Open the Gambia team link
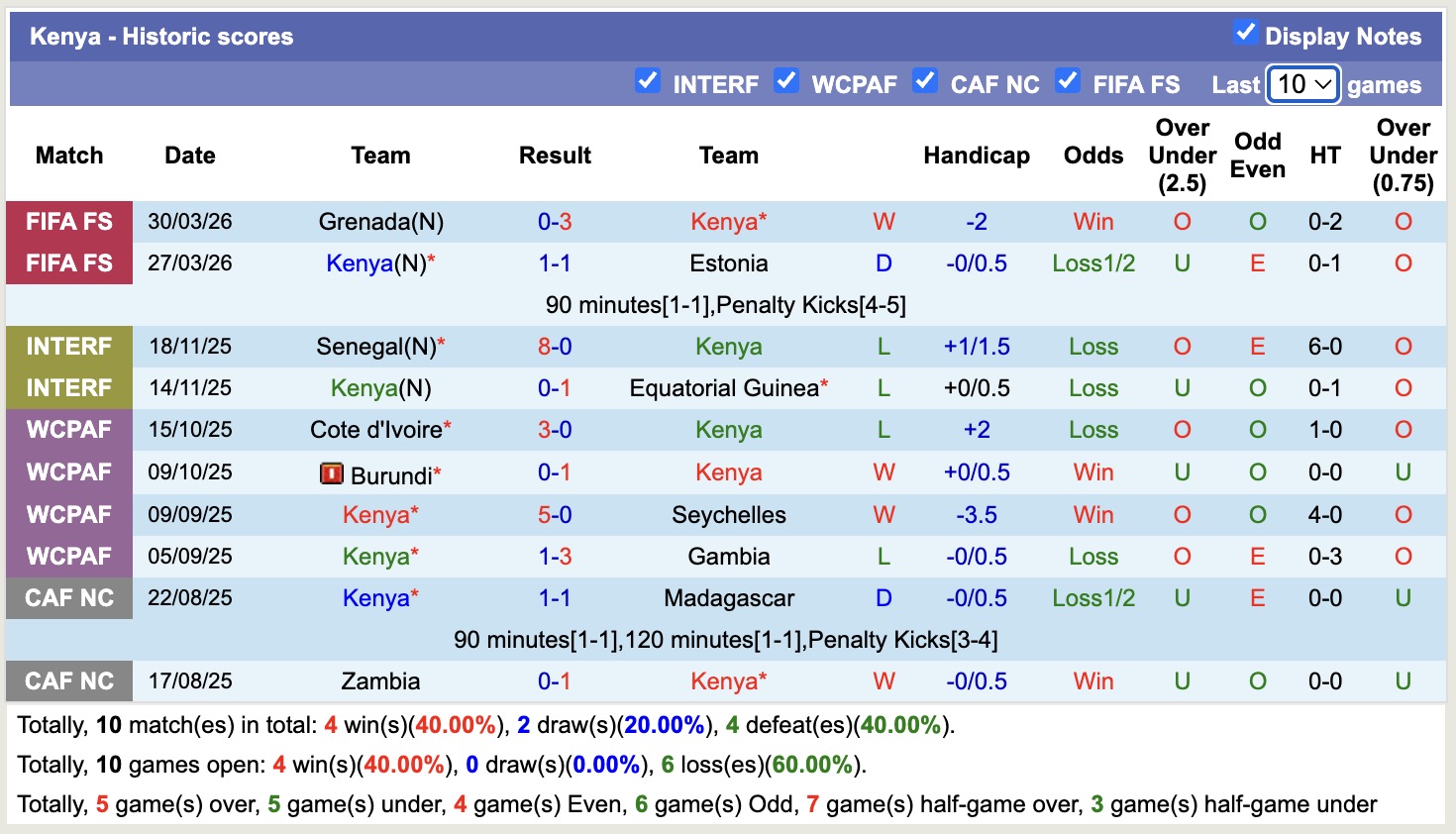Viewport: 1456px width, 834px height. pyautogui.click(x=729, y=557)
